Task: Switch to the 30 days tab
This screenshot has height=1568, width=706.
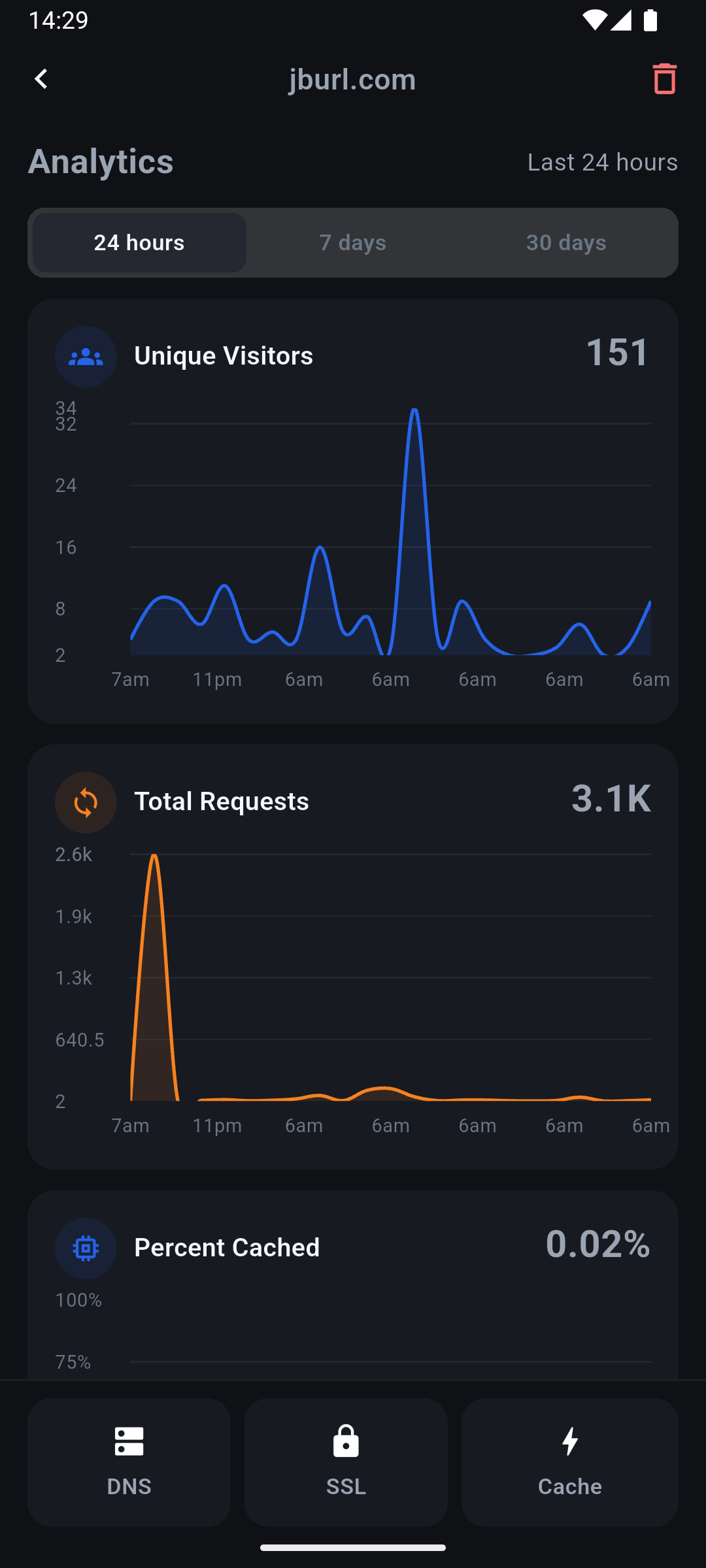Action: [x=566, y=242]
